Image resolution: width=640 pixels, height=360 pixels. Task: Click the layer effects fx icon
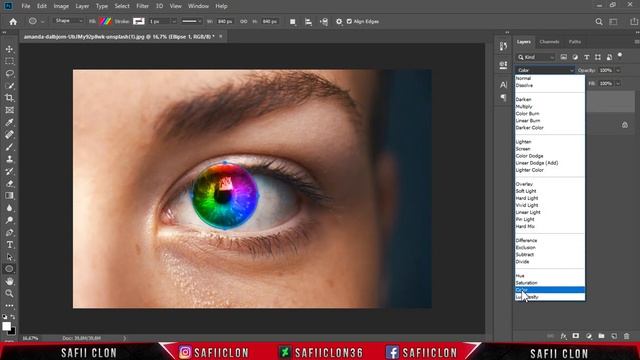(563, 336)
